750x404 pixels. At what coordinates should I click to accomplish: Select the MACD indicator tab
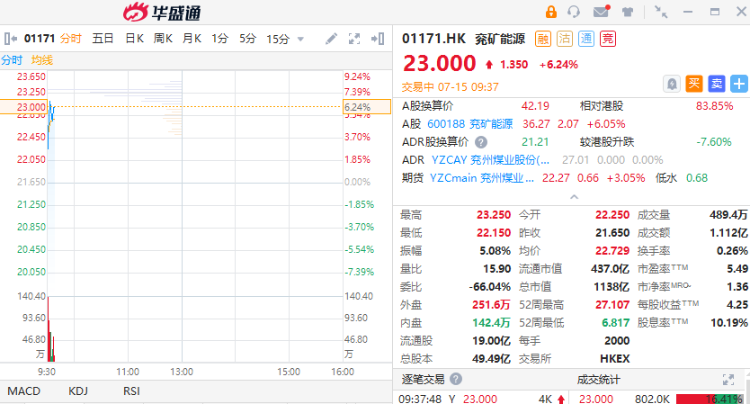[x=24, y=391]
